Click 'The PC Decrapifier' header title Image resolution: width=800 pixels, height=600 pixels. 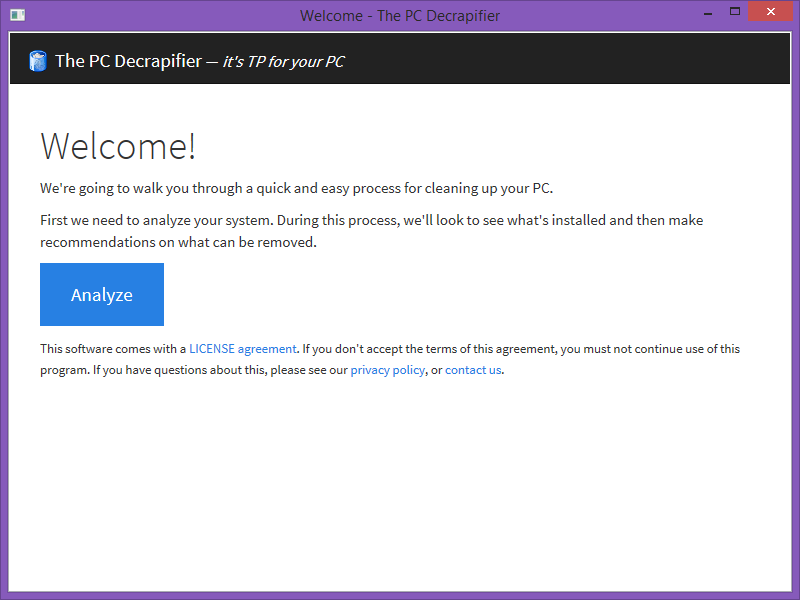click(x=129, y=61)
